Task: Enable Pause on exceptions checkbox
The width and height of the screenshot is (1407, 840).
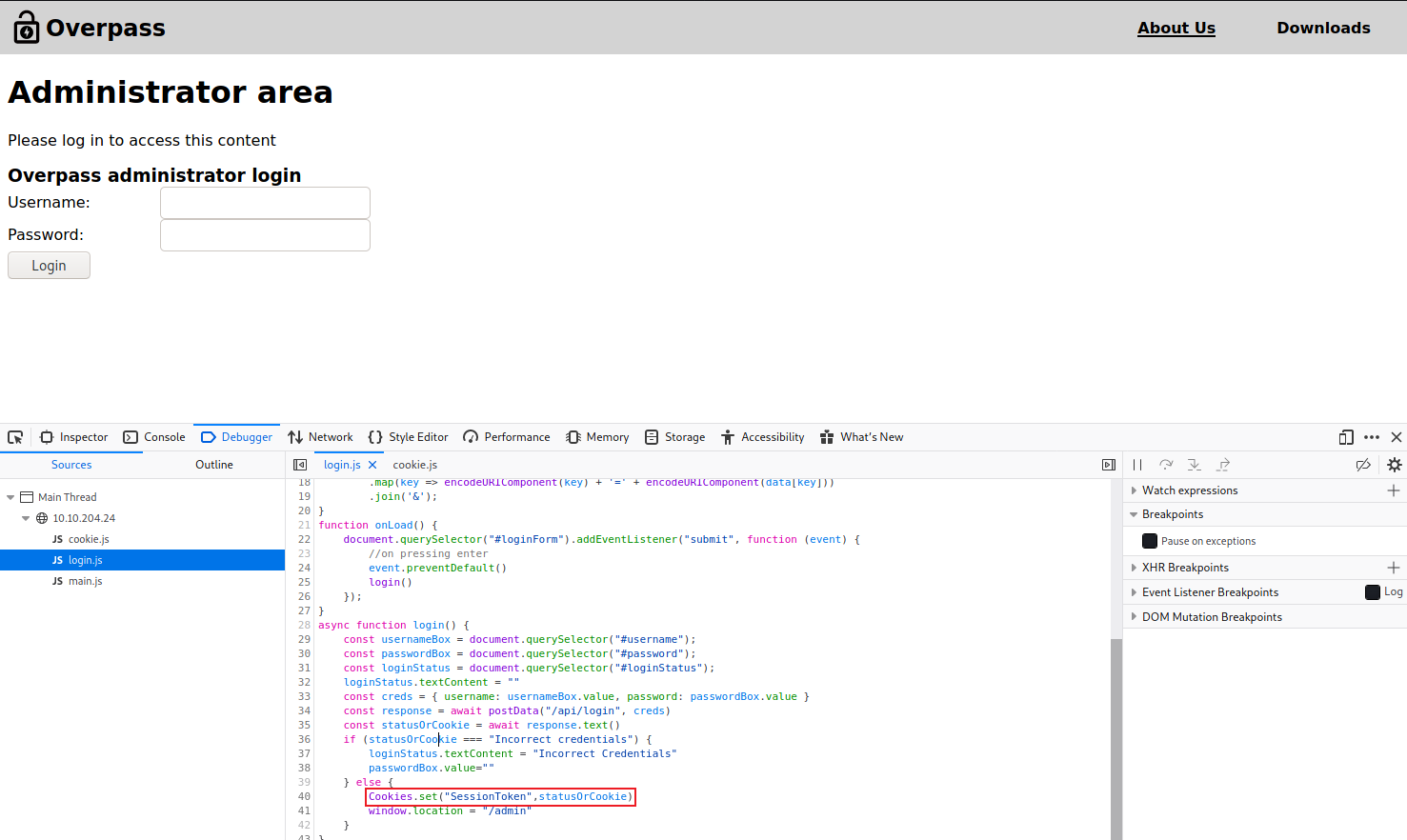Action: click(x=1150, y=541)
